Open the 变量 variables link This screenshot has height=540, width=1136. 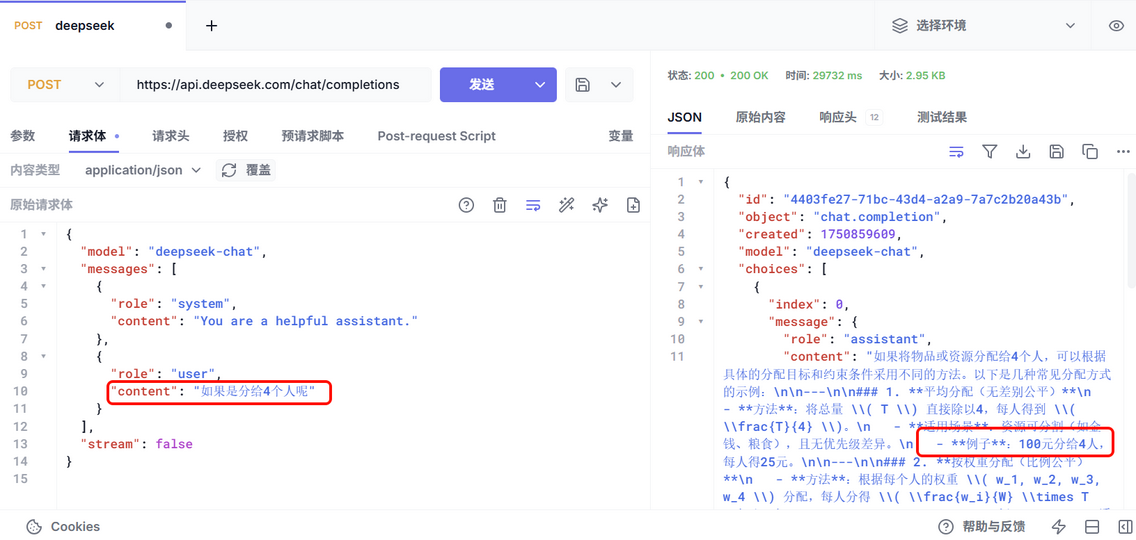[x=620, y=136]
